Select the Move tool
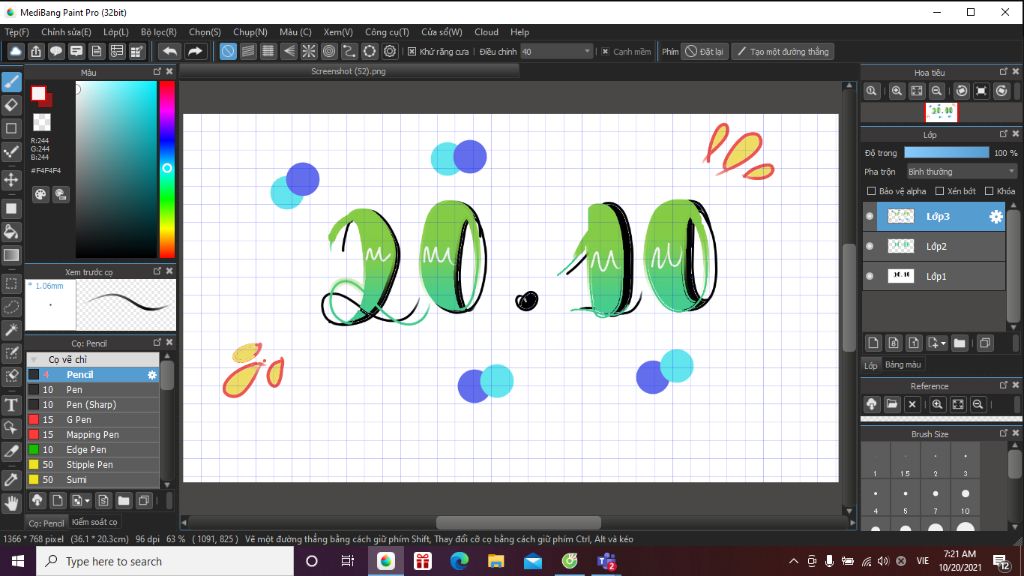This screenshot has height=576, width=1024. click(x=11, y=180)
